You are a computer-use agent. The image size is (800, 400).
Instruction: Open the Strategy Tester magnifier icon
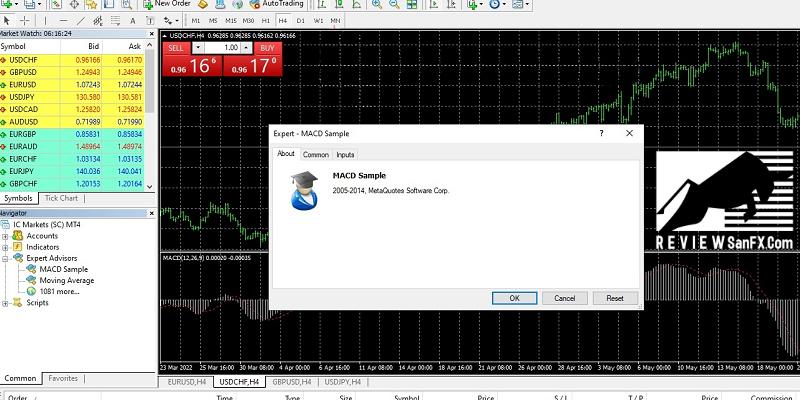126,4
